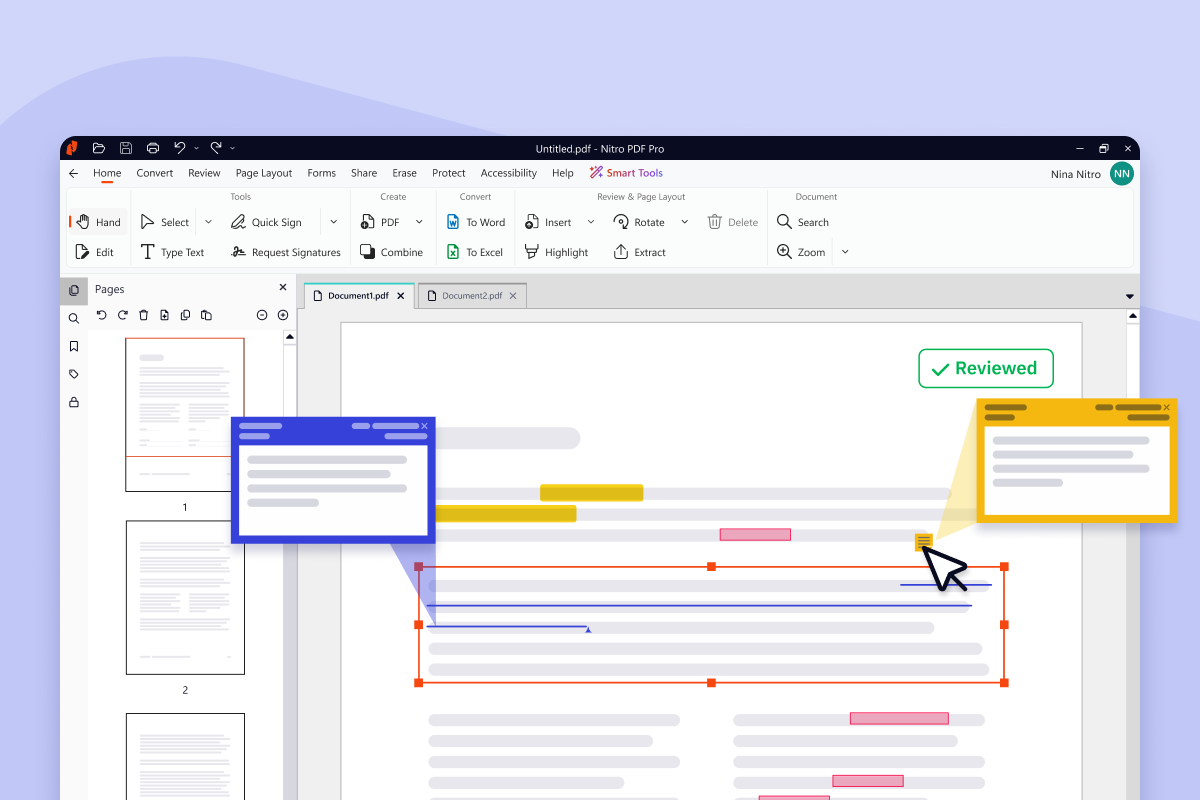Click the Open folder icon in title bar
1200x800 pixels.
[x=99, y=148]
